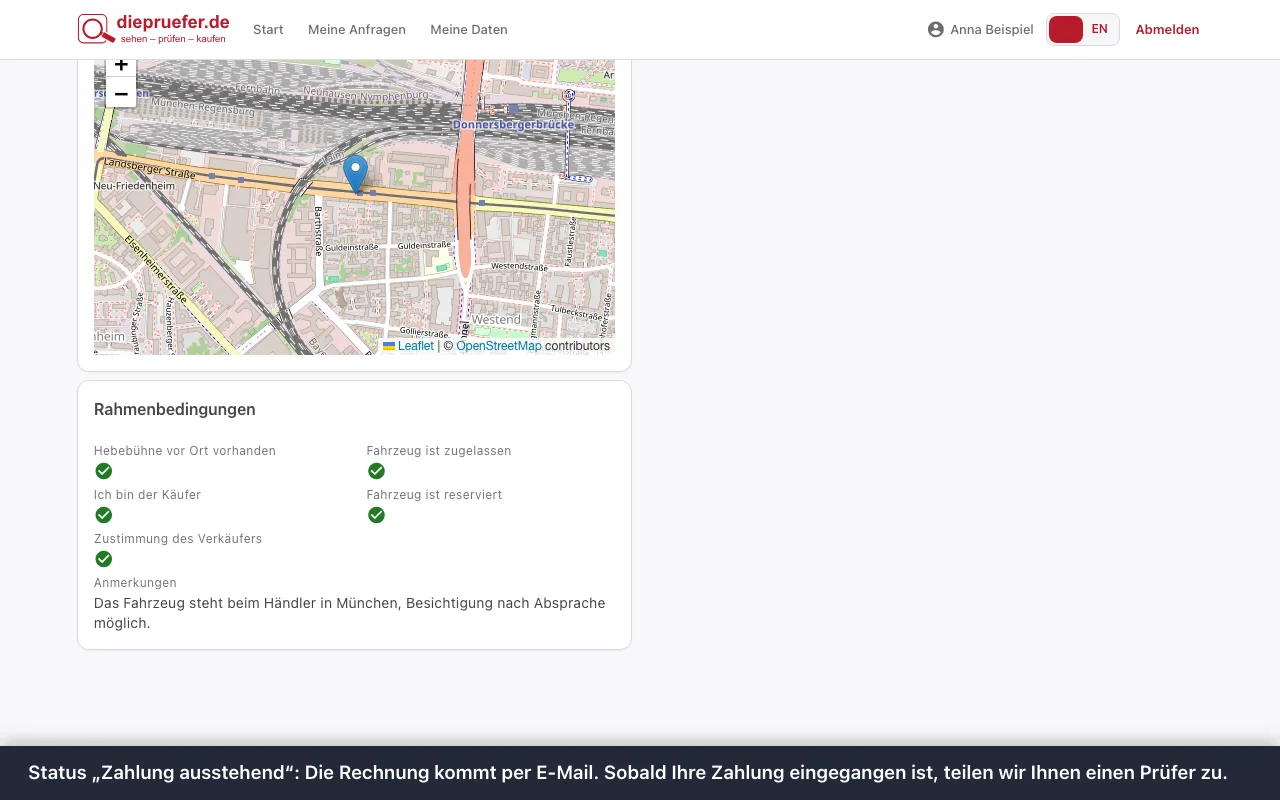Click the Fahrzeug ist zugelassen label
Screen dimensions: 1280x800
coord(439,451)
